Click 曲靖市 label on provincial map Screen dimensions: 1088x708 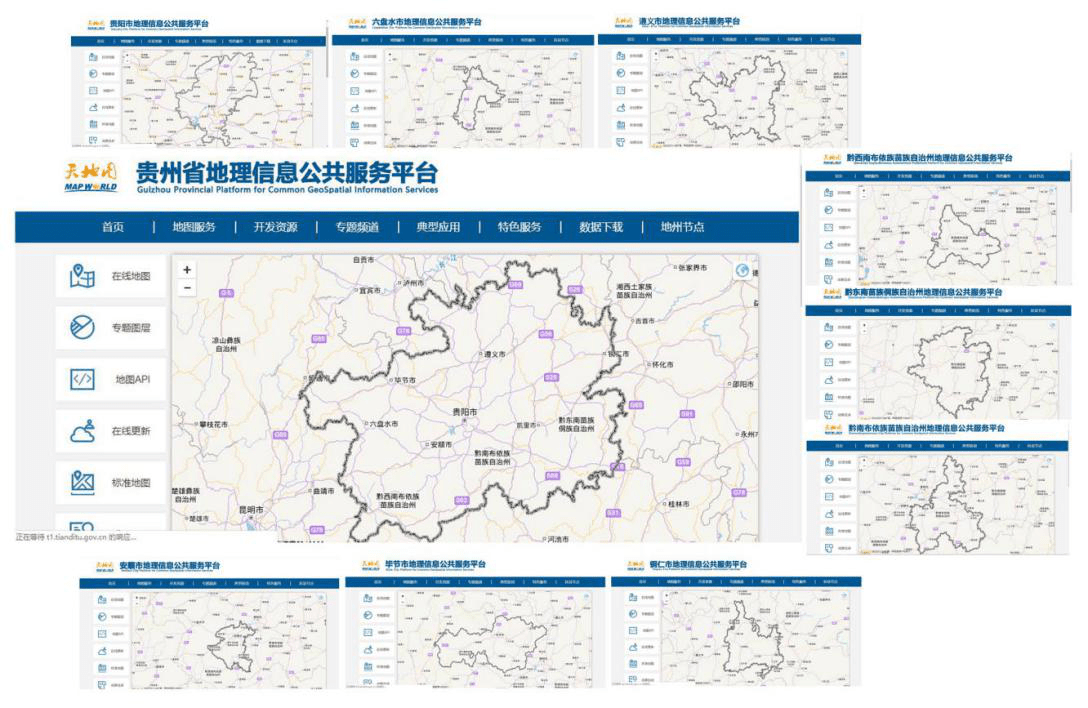pyautogui.click(x=323, y=491)
